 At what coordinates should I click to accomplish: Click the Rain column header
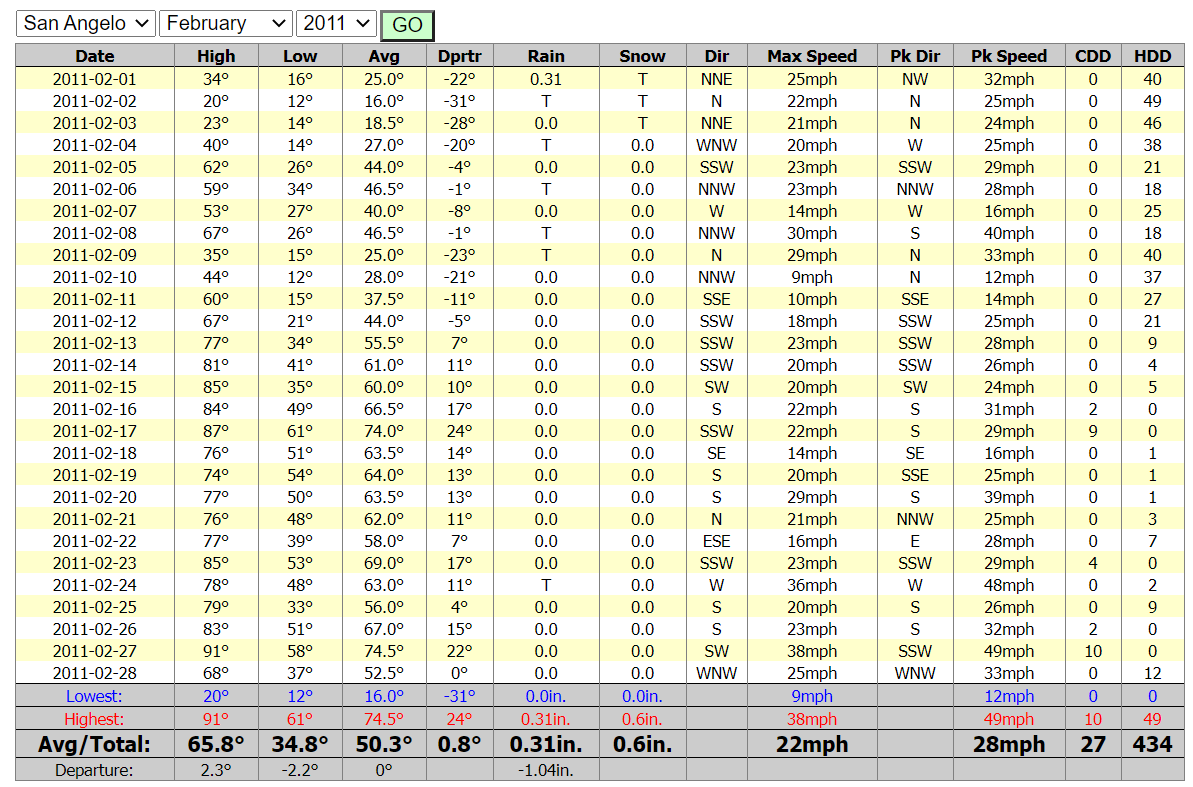pos(546,56)
